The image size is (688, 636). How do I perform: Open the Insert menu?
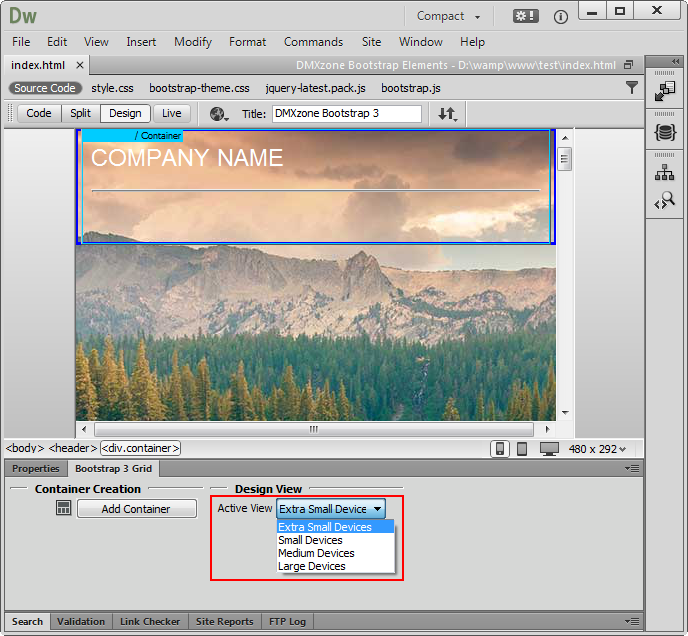141,42
